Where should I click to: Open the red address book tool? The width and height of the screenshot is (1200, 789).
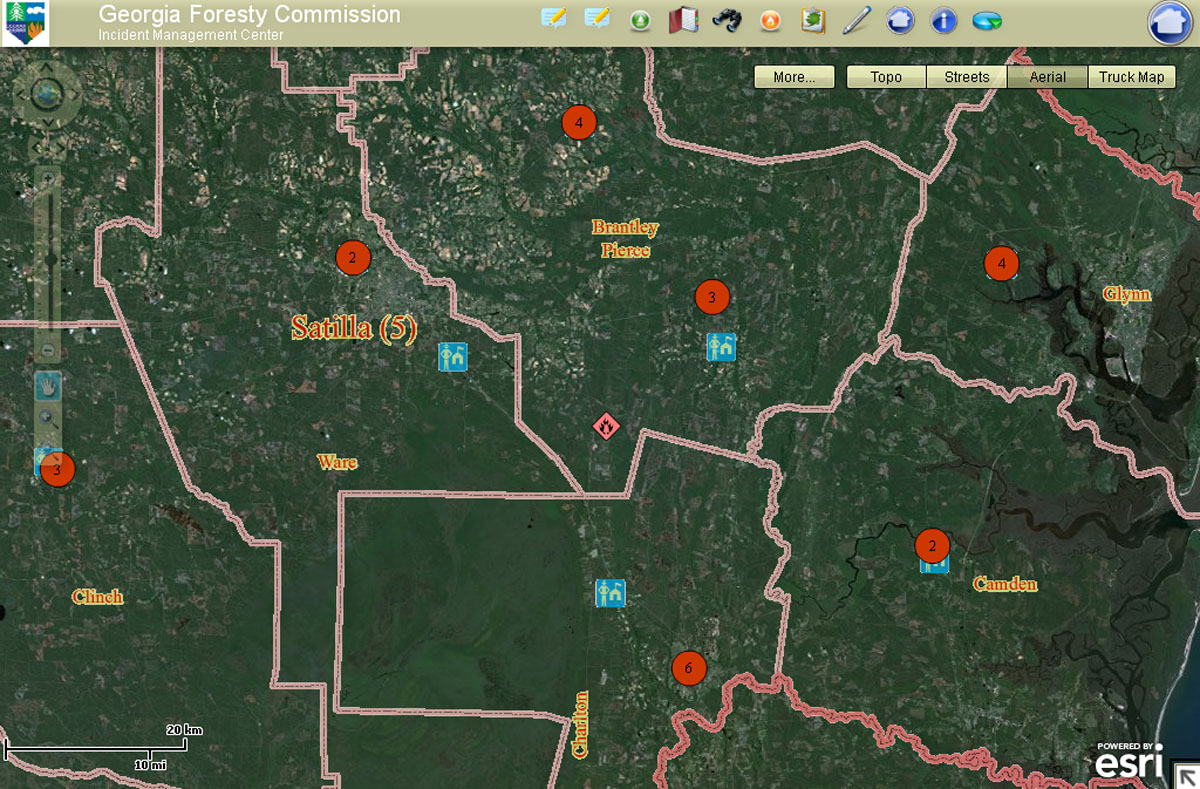coord(683,20)
